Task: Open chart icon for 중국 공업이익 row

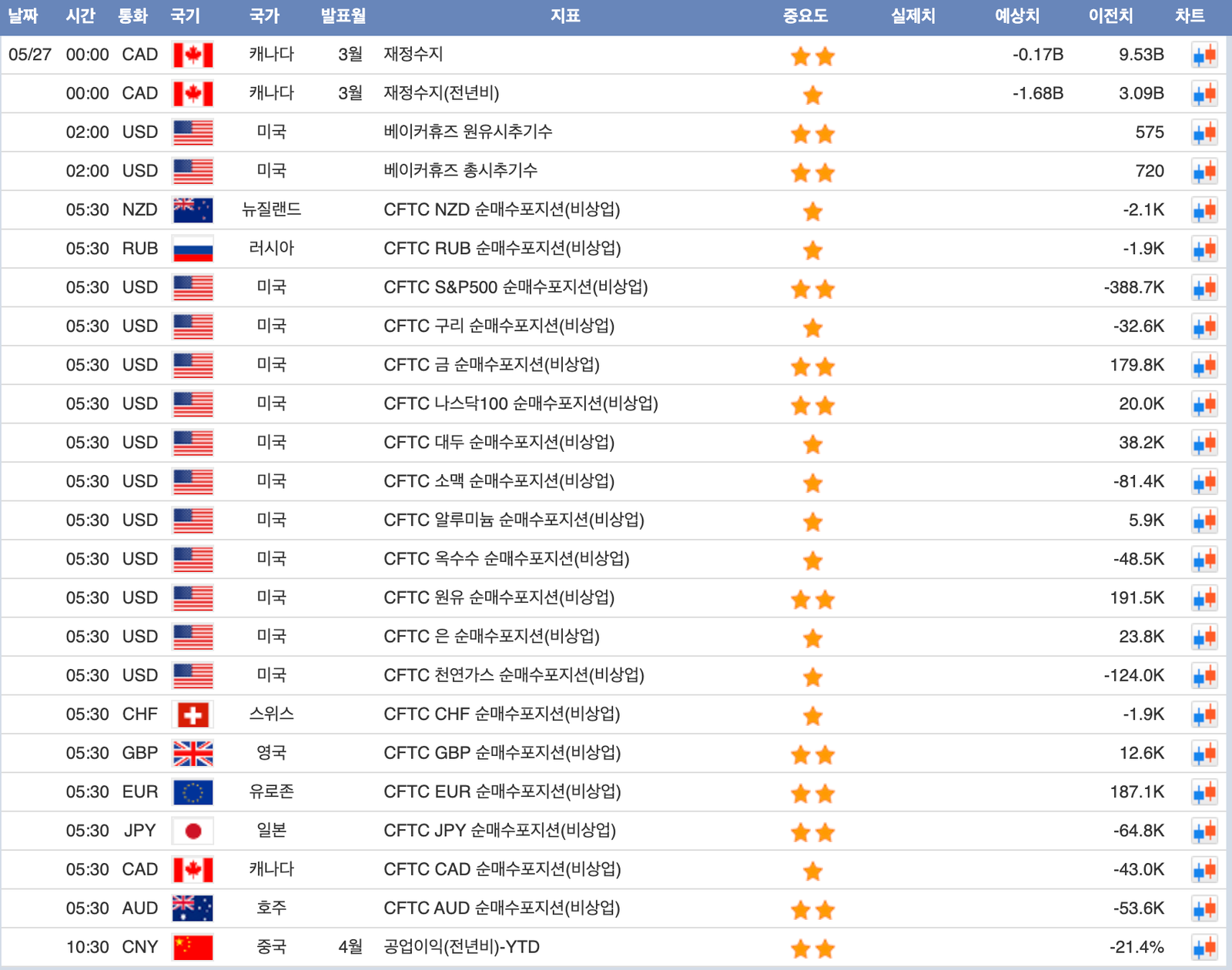Action: point(1204,948)
